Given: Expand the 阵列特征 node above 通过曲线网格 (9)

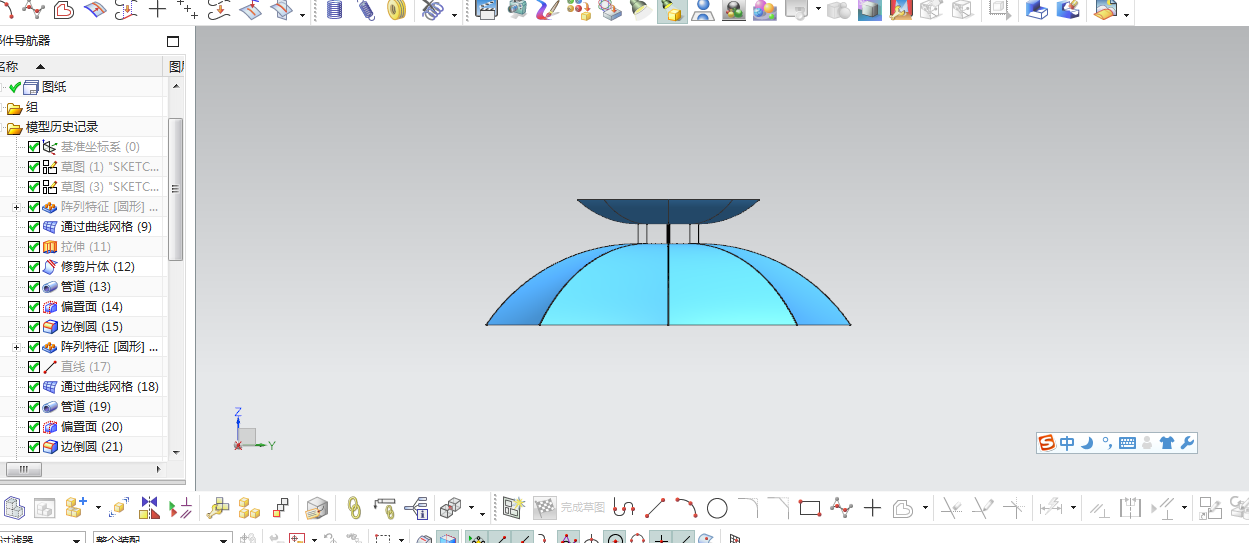Looking at the screenshot, I should tap(16, 207).
